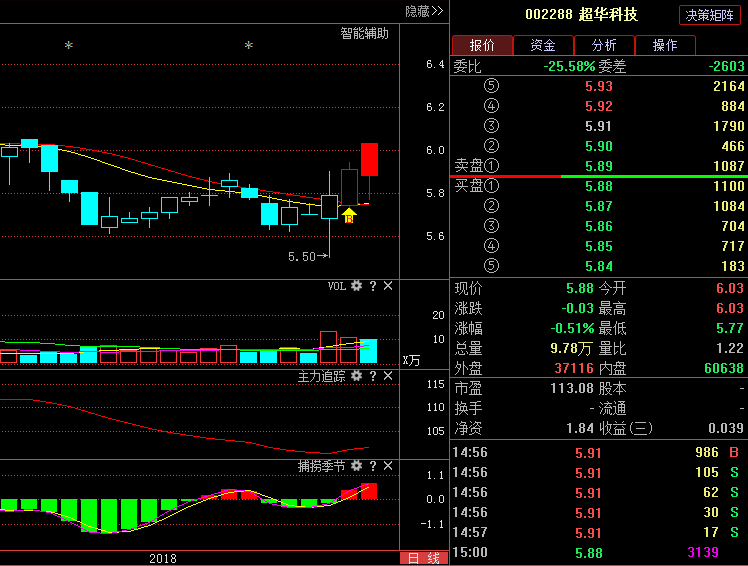Close the 捕捞季节 indicator panel
Screen dimensions: 748x566
click(388, 466)
